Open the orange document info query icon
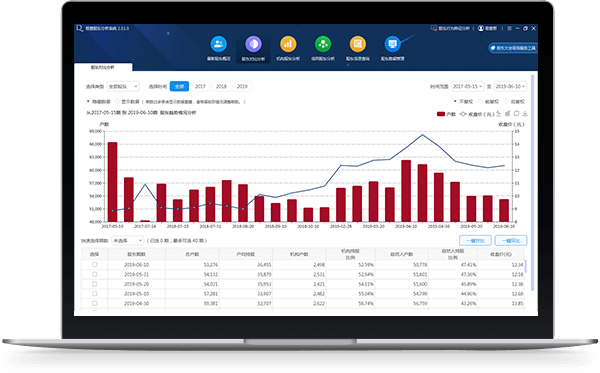 (358, 44)
